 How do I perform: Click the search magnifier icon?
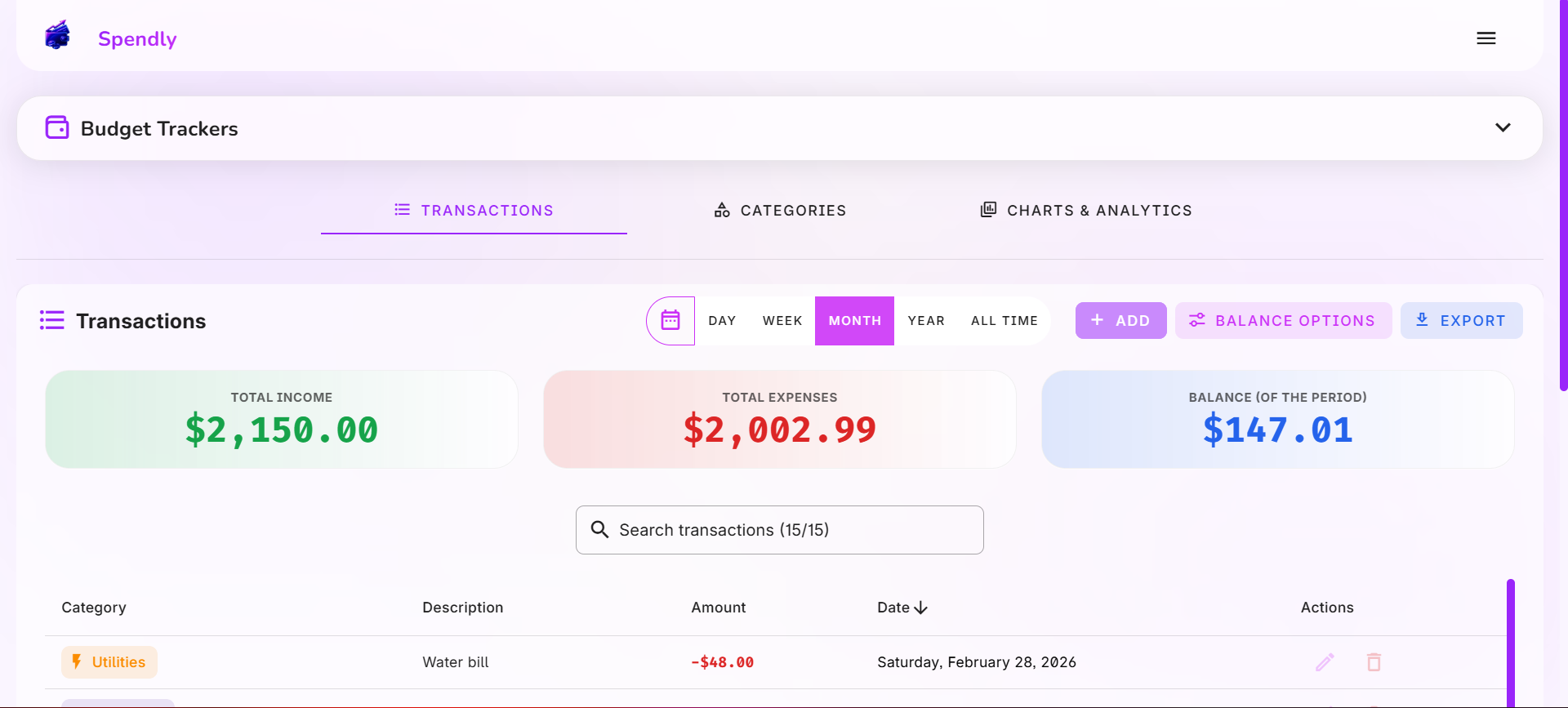point(599,530)
